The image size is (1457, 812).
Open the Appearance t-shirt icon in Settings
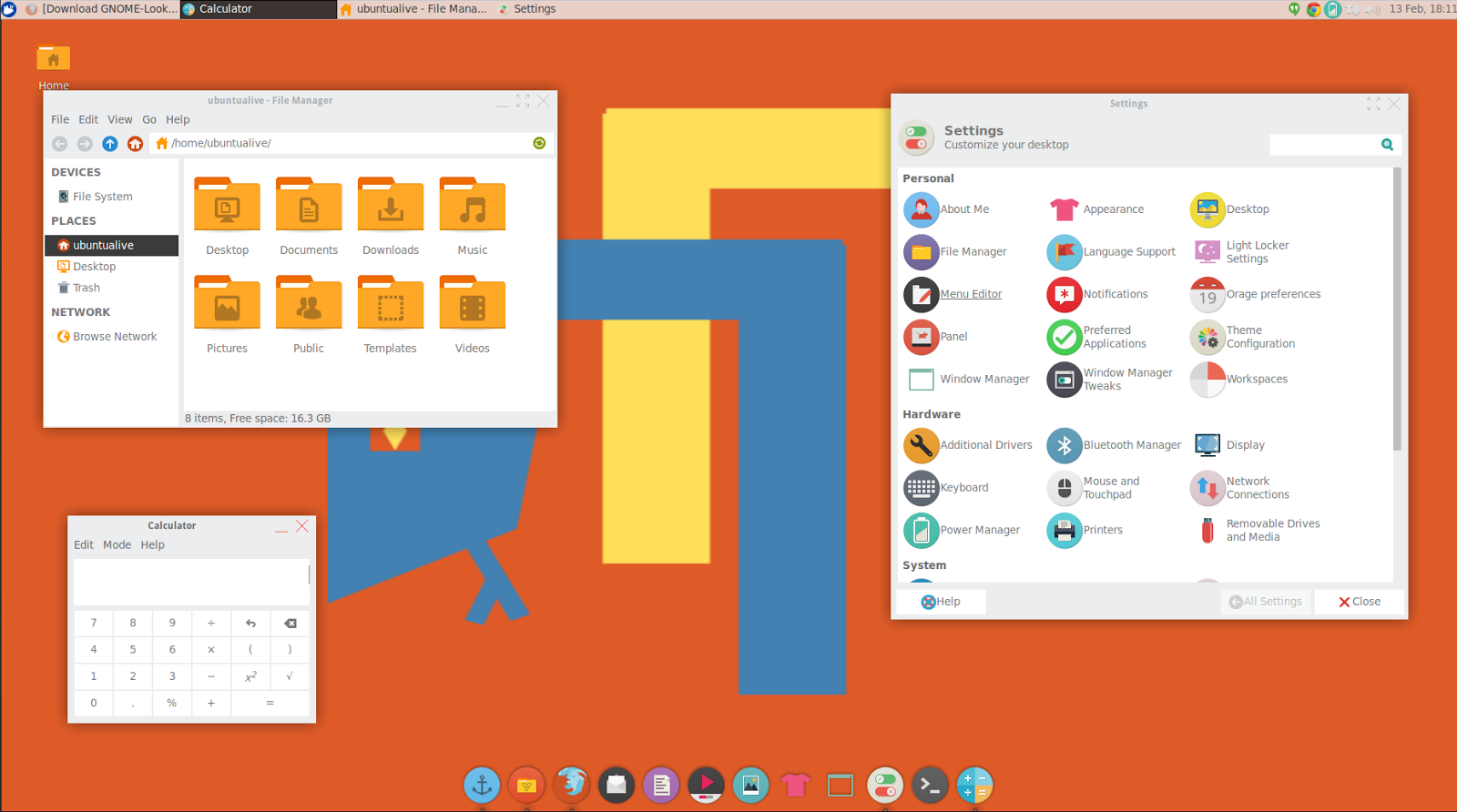pyautogui.click(x=1064, y=209)
